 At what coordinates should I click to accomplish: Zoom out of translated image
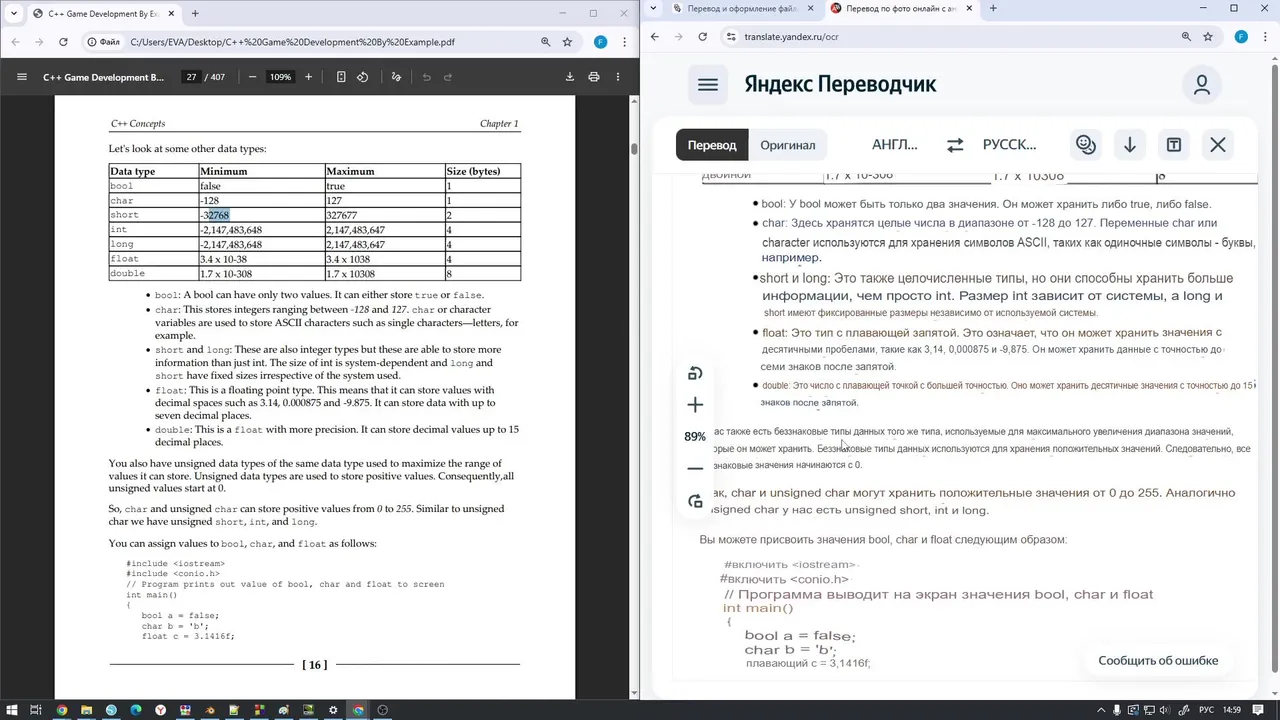695,468
